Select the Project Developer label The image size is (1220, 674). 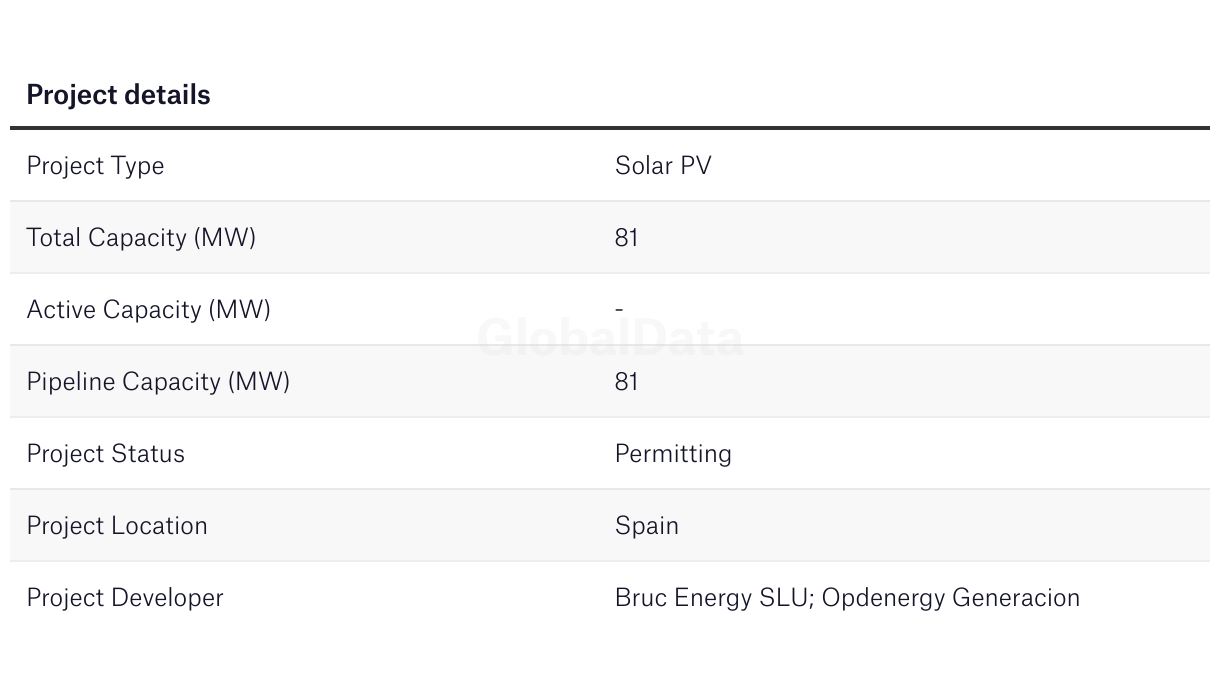coord(125,598)
